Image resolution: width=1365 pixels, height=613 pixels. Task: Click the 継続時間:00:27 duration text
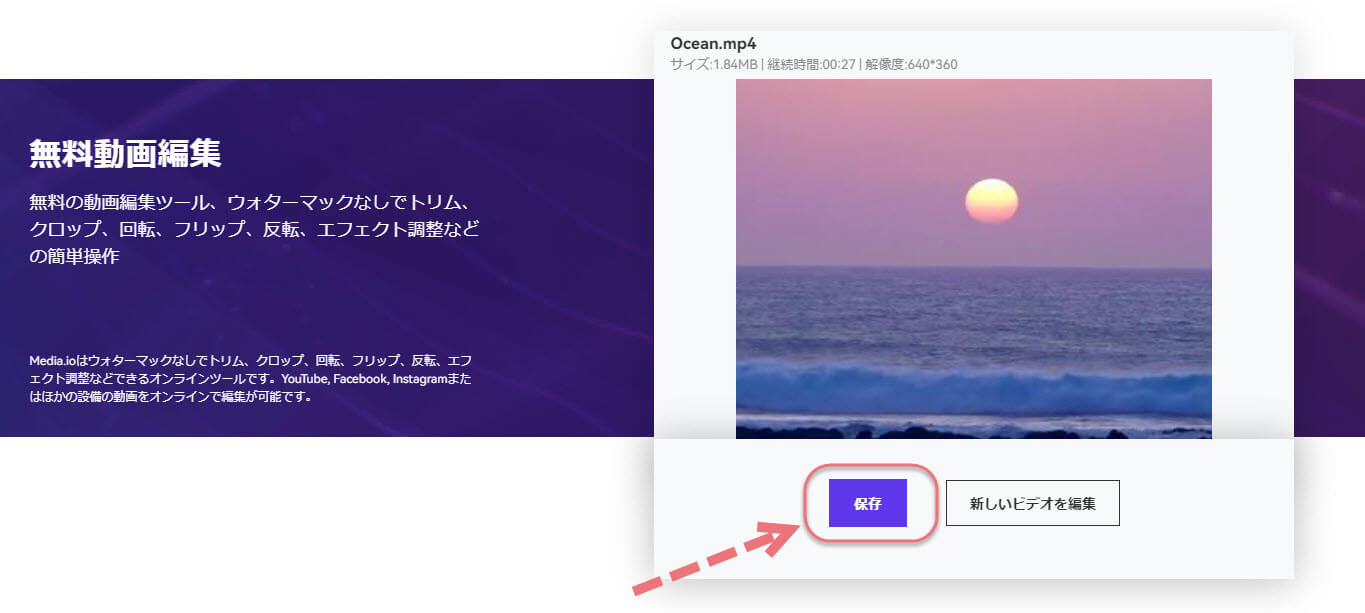coord(808,65)
